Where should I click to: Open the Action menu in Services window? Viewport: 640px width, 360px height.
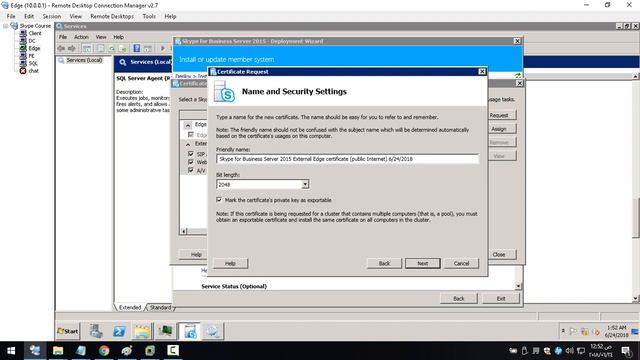81,37
